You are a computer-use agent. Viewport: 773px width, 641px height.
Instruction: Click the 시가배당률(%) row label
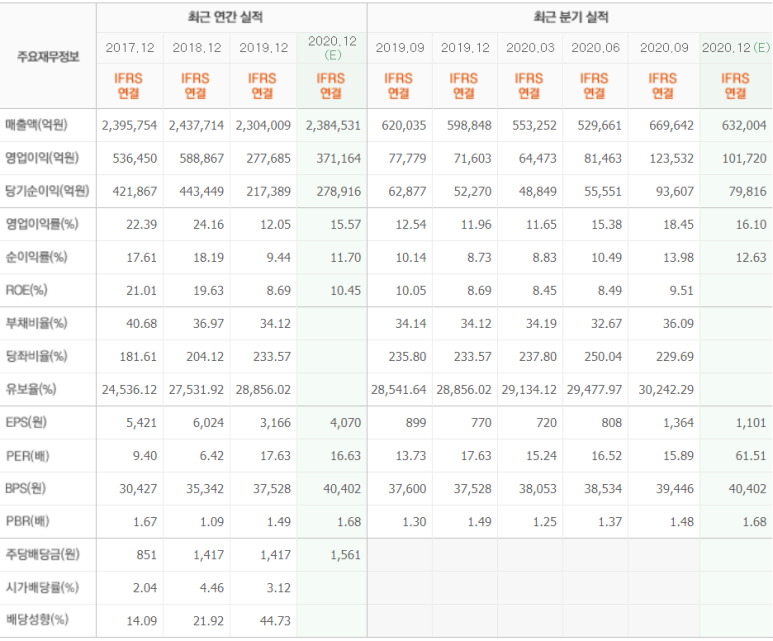tap(42, 587)
